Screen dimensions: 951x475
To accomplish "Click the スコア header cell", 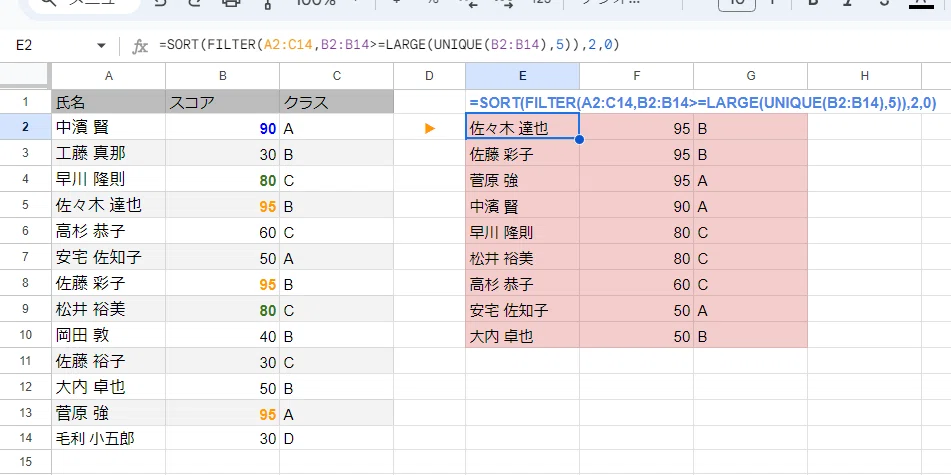I will [223, 102].
